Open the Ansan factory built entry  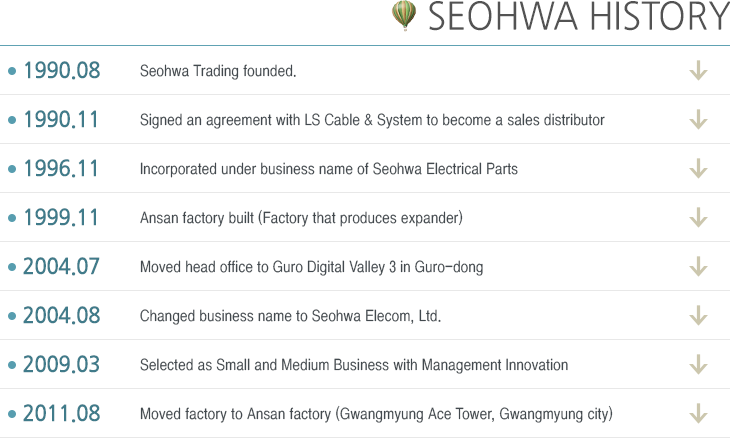pyautogui.click(x=301, y=218)
